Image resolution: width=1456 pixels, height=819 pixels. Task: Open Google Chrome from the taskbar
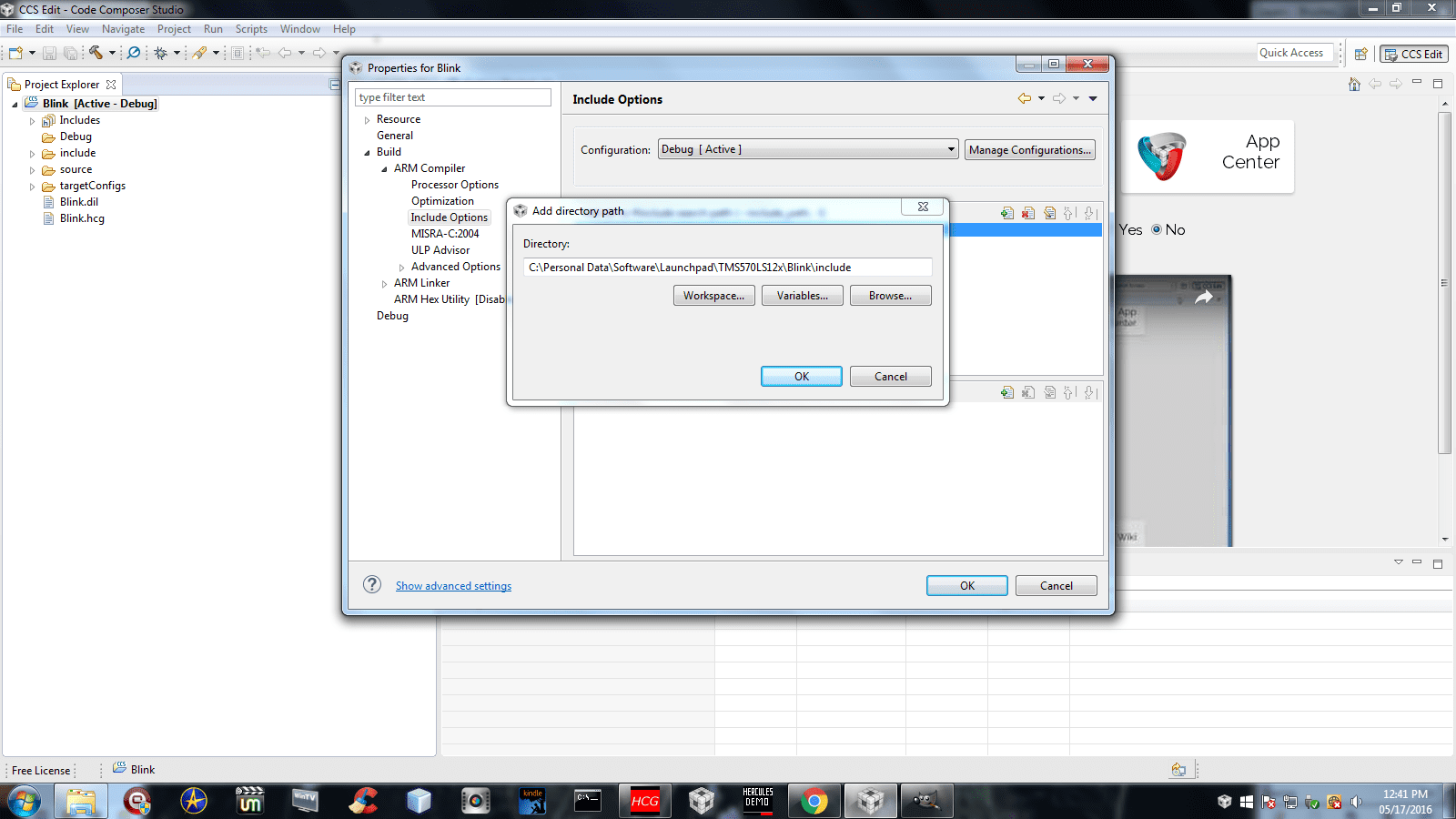814,801
